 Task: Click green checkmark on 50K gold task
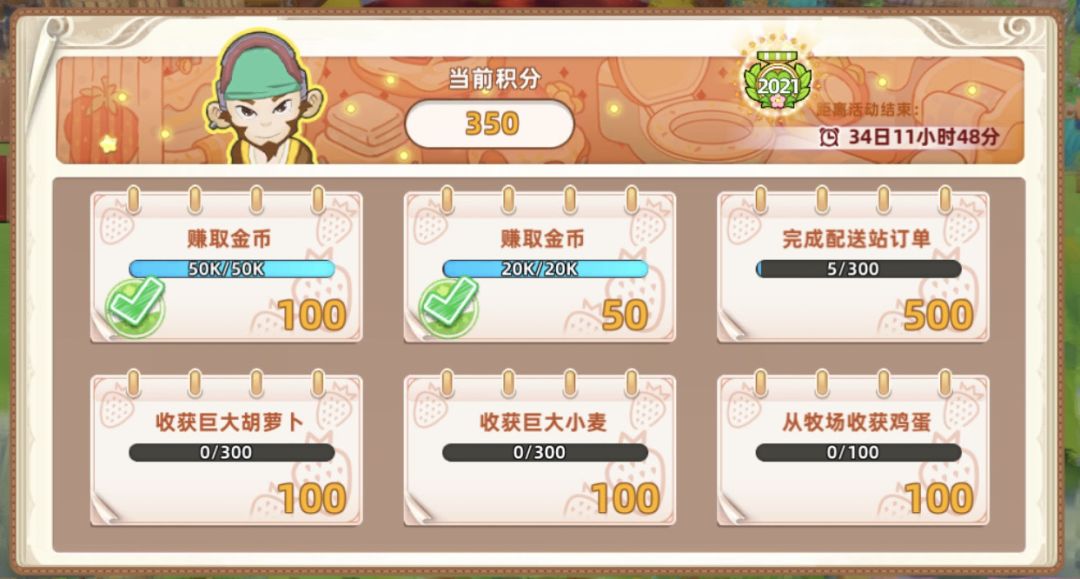click(x=135, y=306)
